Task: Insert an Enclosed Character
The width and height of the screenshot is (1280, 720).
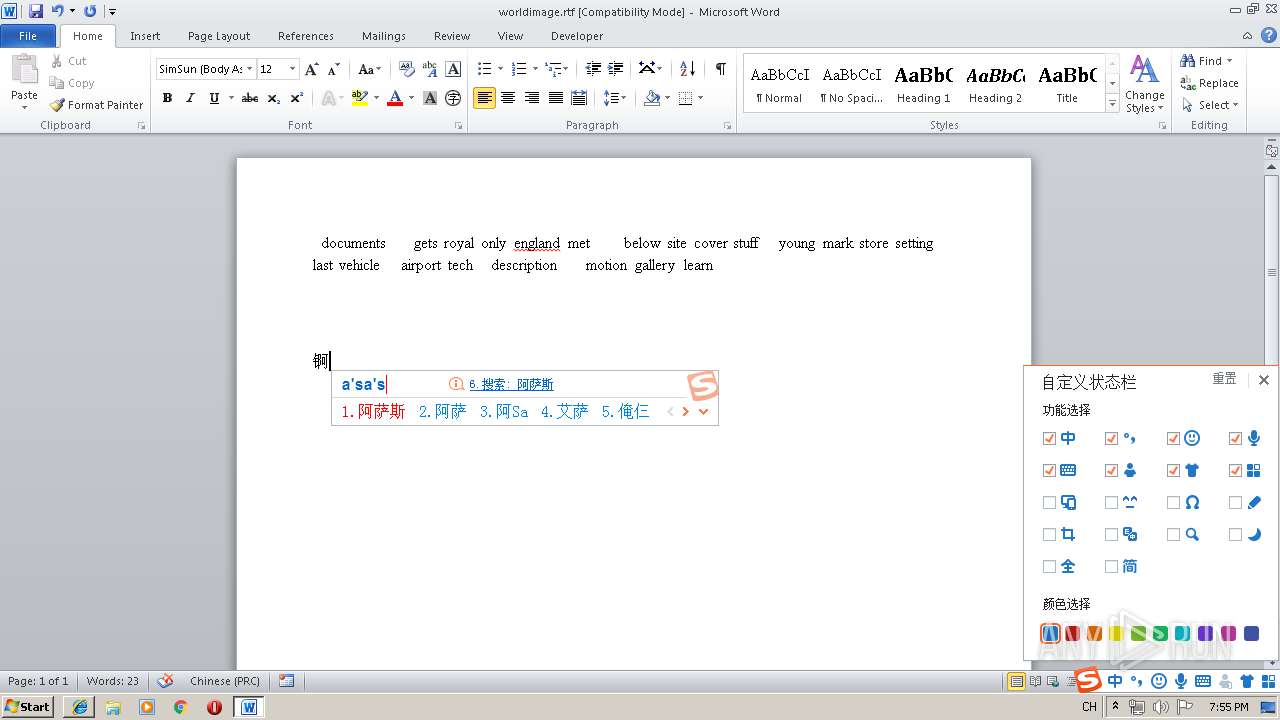Action: pyautogui.click(x=453, y=98)
